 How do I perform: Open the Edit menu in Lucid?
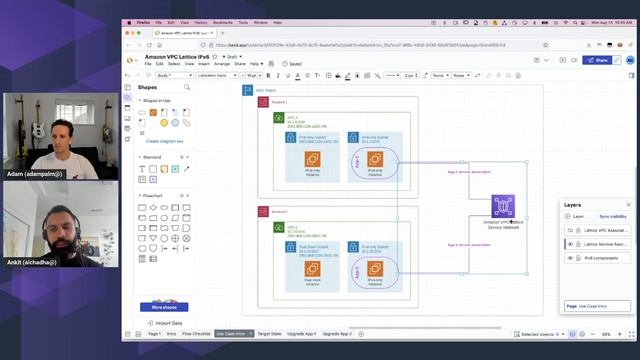click(160, 64)
